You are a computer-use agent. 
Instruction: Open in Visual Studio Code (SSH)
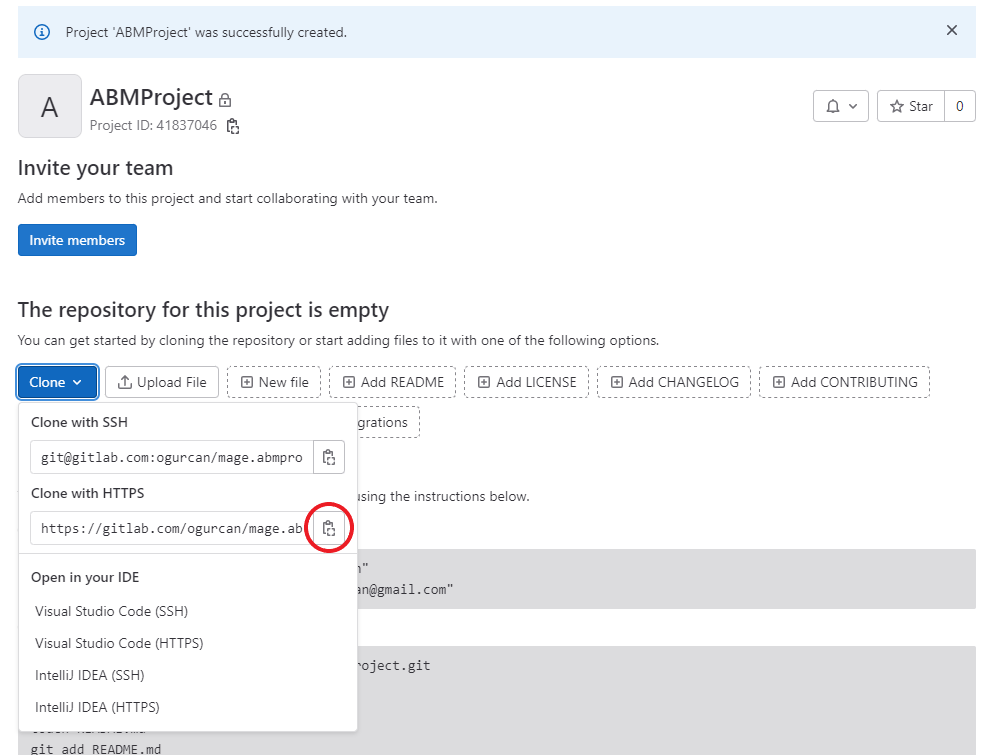pyautogui.click(x=112, y=611)
